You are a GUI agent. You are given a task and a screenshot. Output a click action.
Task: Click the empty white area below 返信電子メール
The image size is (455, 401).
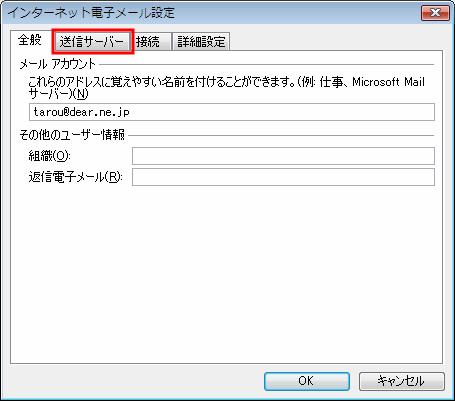[227, 273]
